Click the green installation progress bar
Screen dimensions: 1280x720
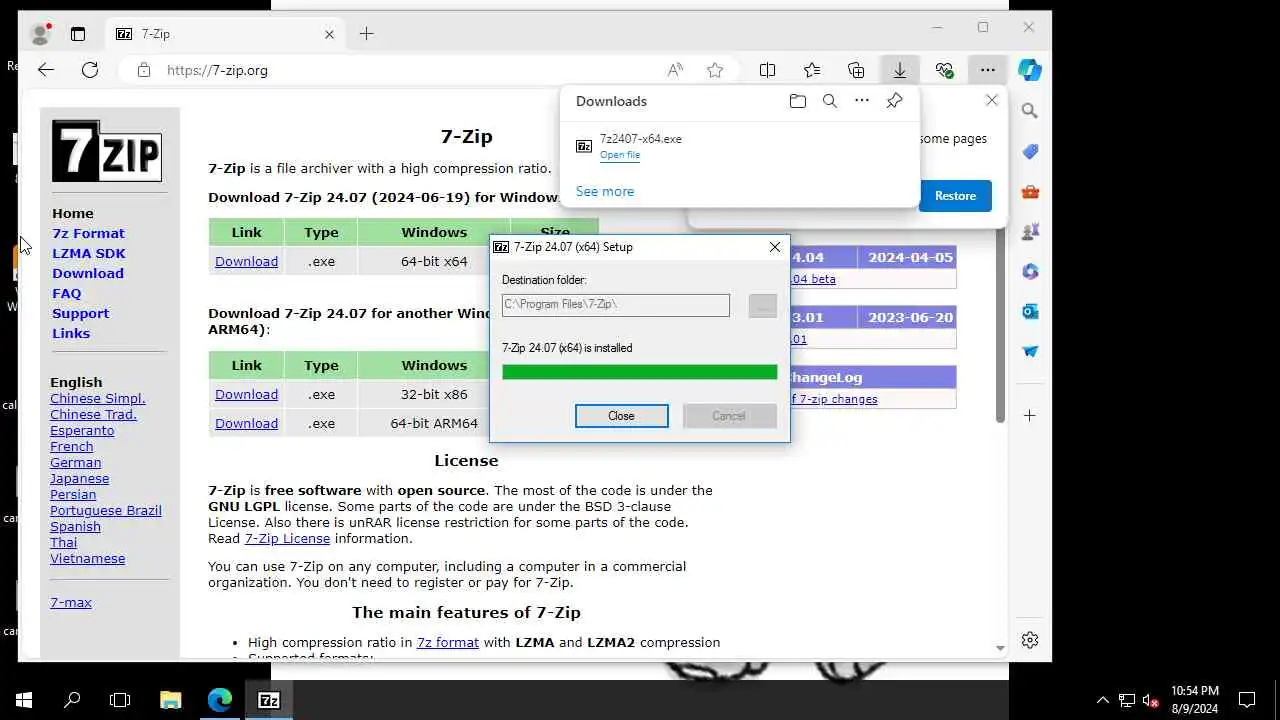point(639,372)
